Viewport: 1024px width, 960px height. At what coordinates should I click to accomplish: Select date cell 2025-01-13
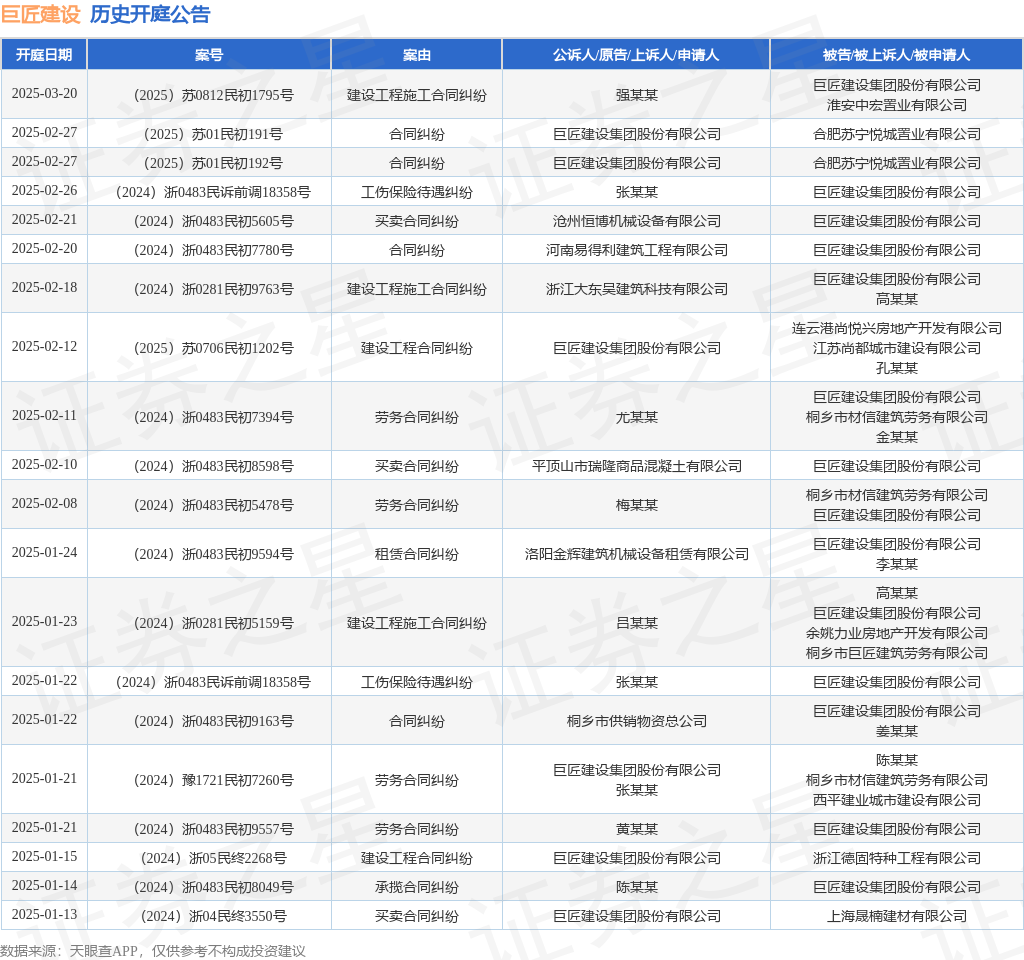click(44, 914)
